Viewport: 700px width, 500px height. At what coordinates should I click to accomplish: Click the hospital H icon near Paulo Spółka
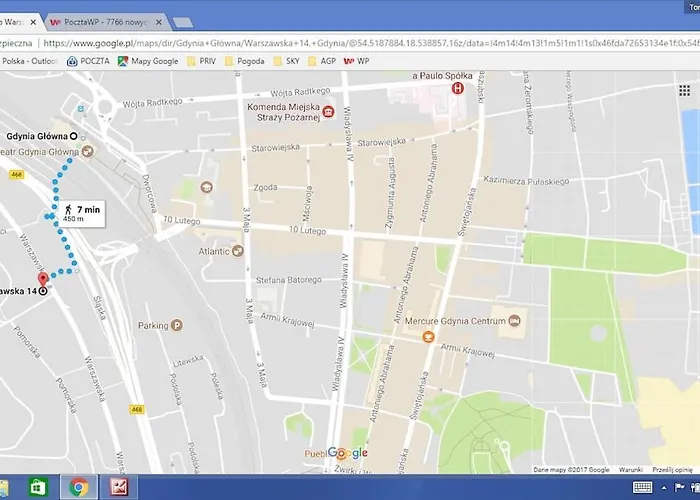point(458,88)
